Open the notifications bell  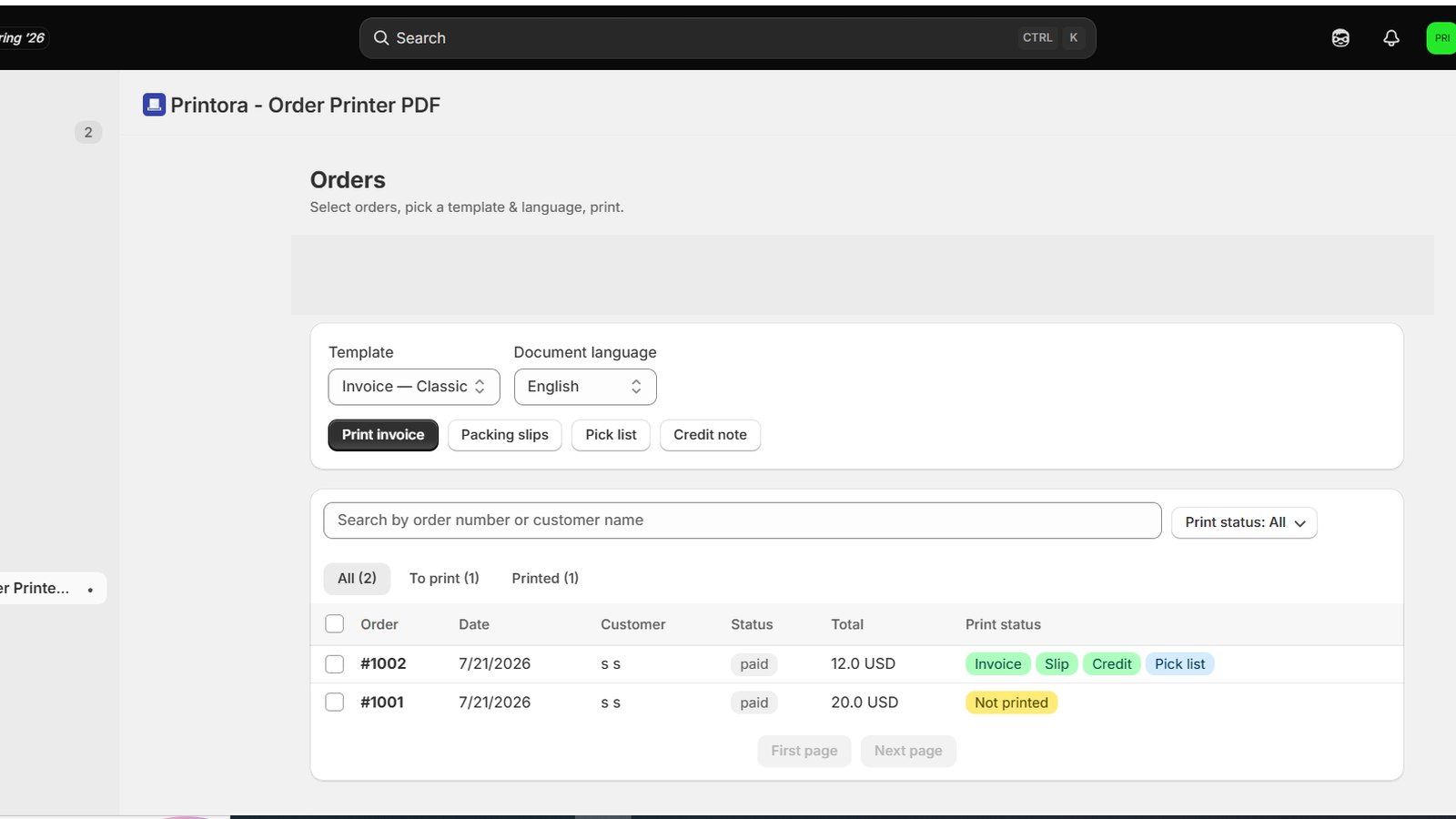[x=1390, y=38]
